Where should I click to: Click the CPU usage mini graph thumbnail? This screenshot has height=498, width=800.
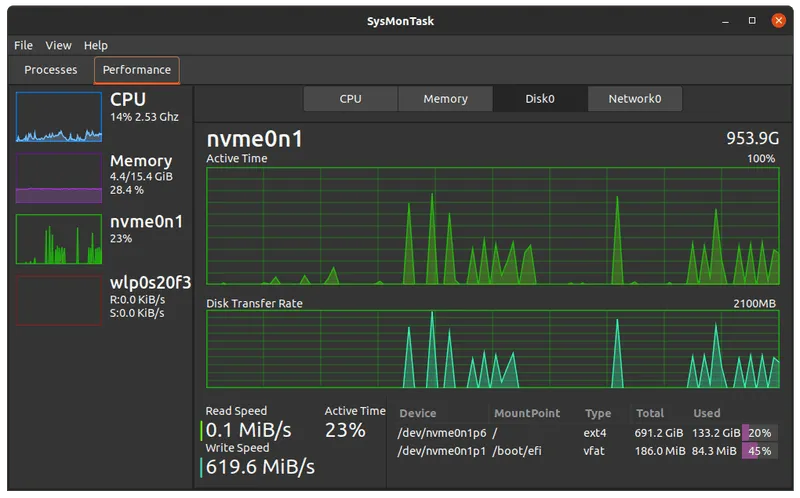[59, 117]
